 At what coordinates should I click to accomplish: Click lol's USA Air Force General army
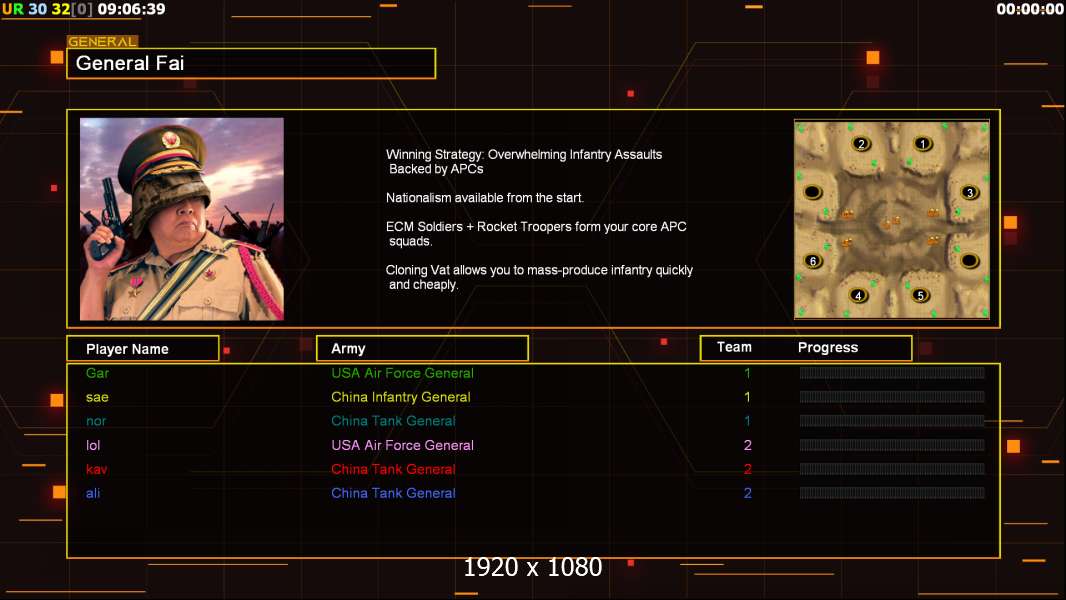pyautogui.click(x=402, y=445)
